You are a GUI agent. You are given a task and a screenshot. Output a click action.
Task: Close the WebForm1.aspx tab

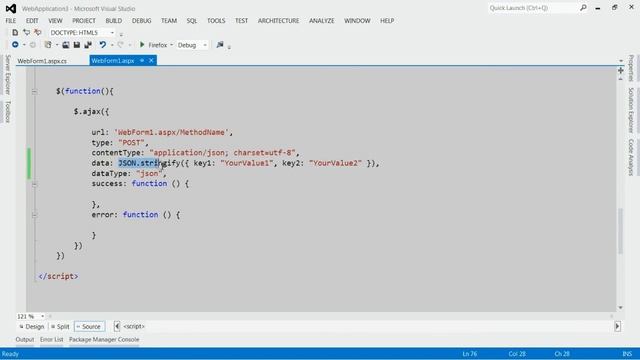[x=151, y=60]
